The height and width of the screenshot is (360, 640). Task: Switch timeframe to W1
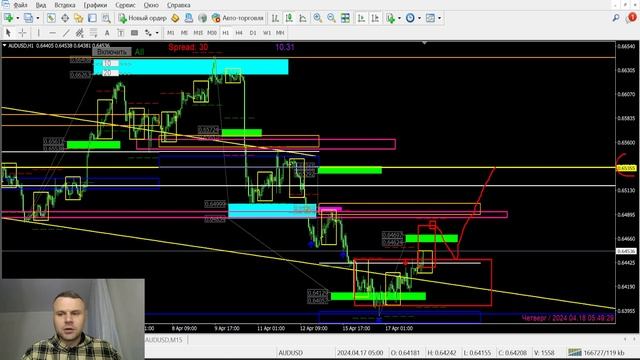pos(267,33)
